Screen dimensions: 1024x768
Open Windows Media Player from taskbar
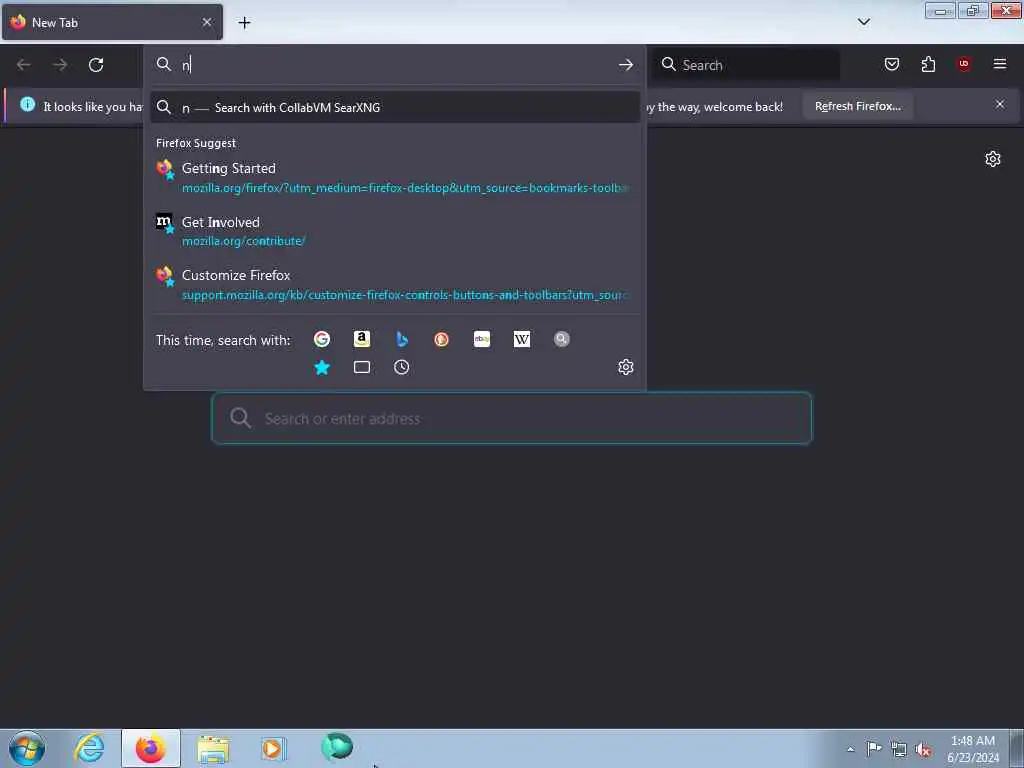tap(274, 748)
